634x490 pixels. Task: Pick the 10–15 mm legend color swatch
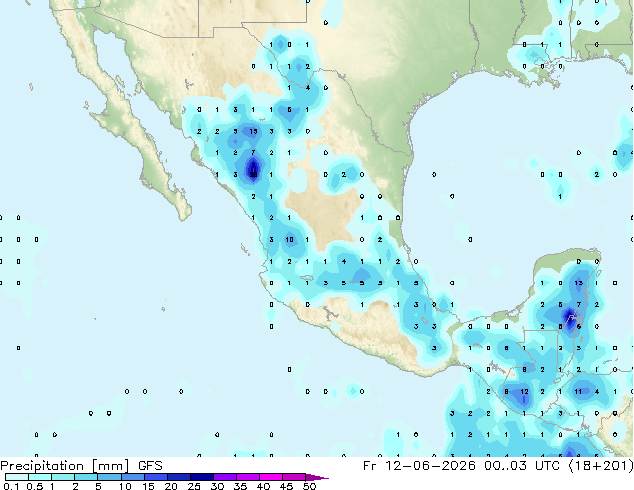point(132,477)
